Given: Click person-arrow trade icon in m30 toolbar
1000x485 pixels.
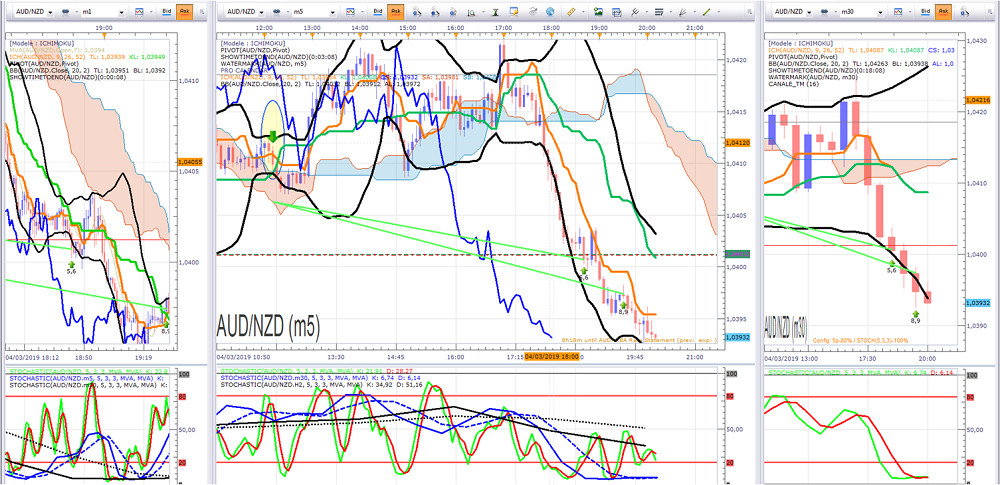Looking at the screenshot, I should (x=965, y=12).
